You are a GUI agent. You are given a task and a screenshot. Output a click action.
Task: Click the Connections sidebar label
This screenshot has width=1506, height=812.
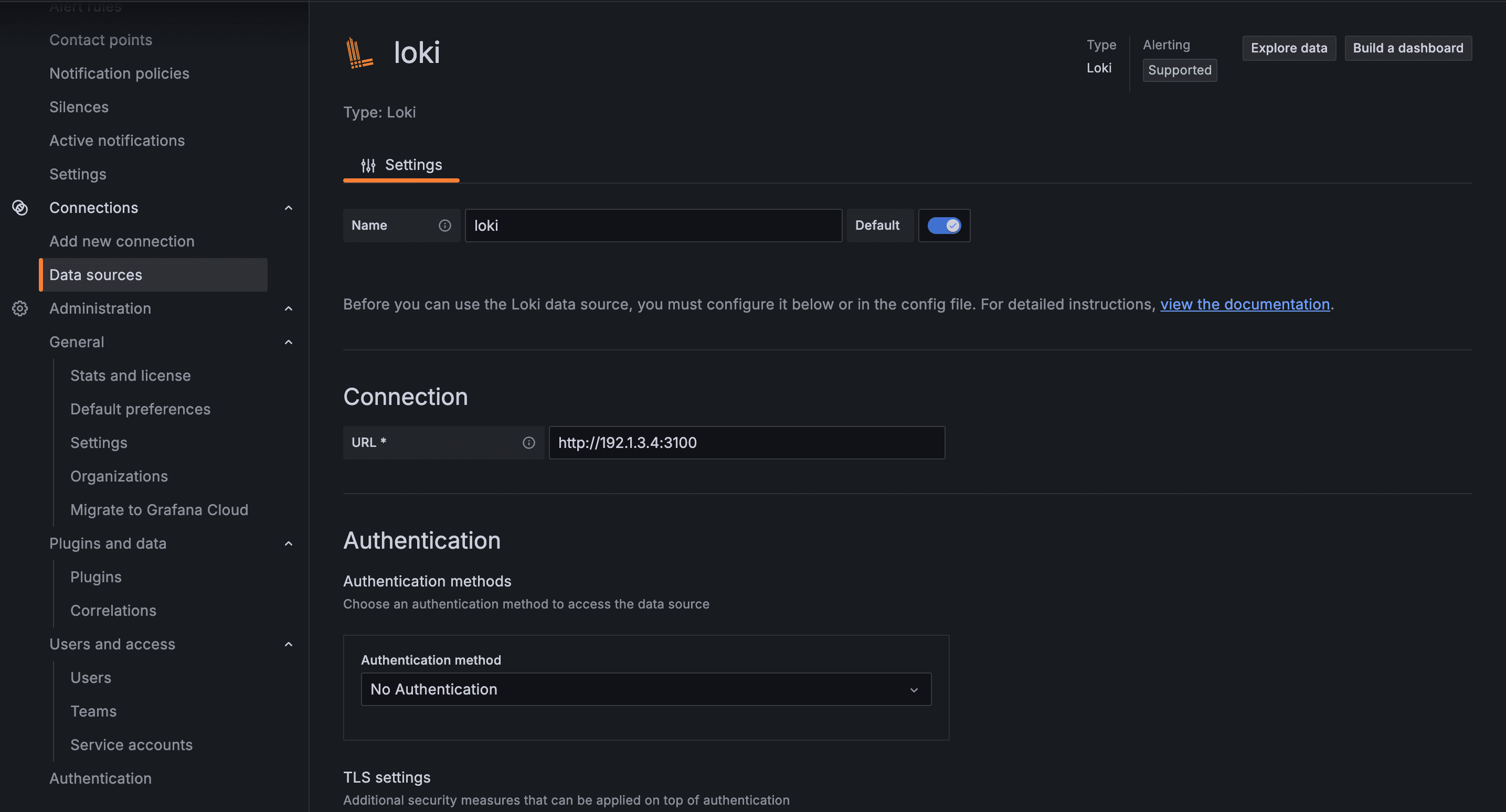(93, 208)
